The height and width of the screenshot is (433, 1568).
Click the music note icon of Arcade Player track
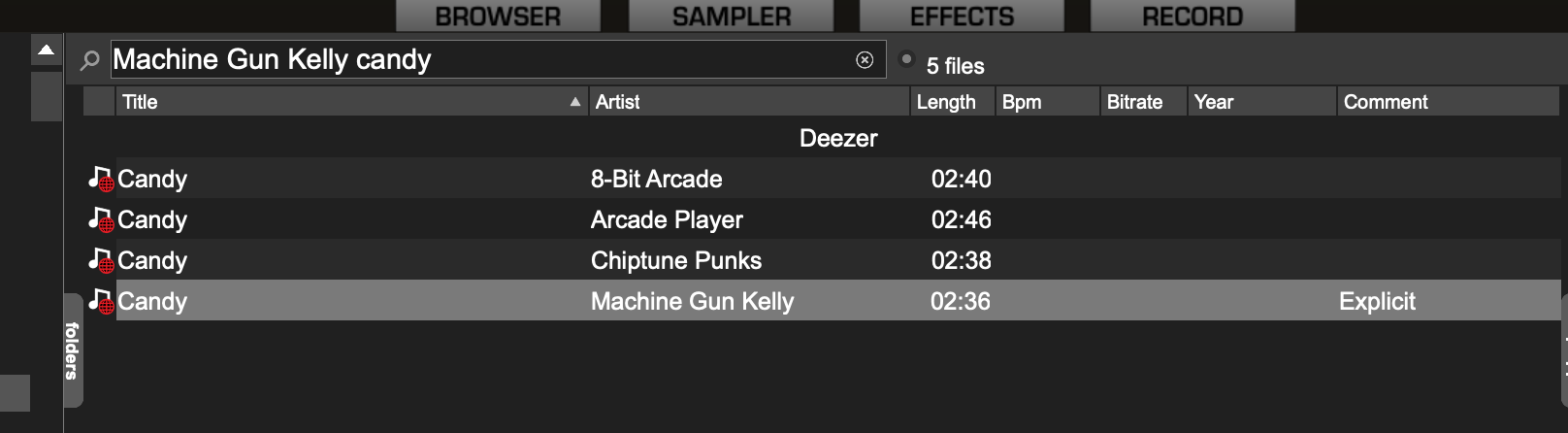pos(101,219)
